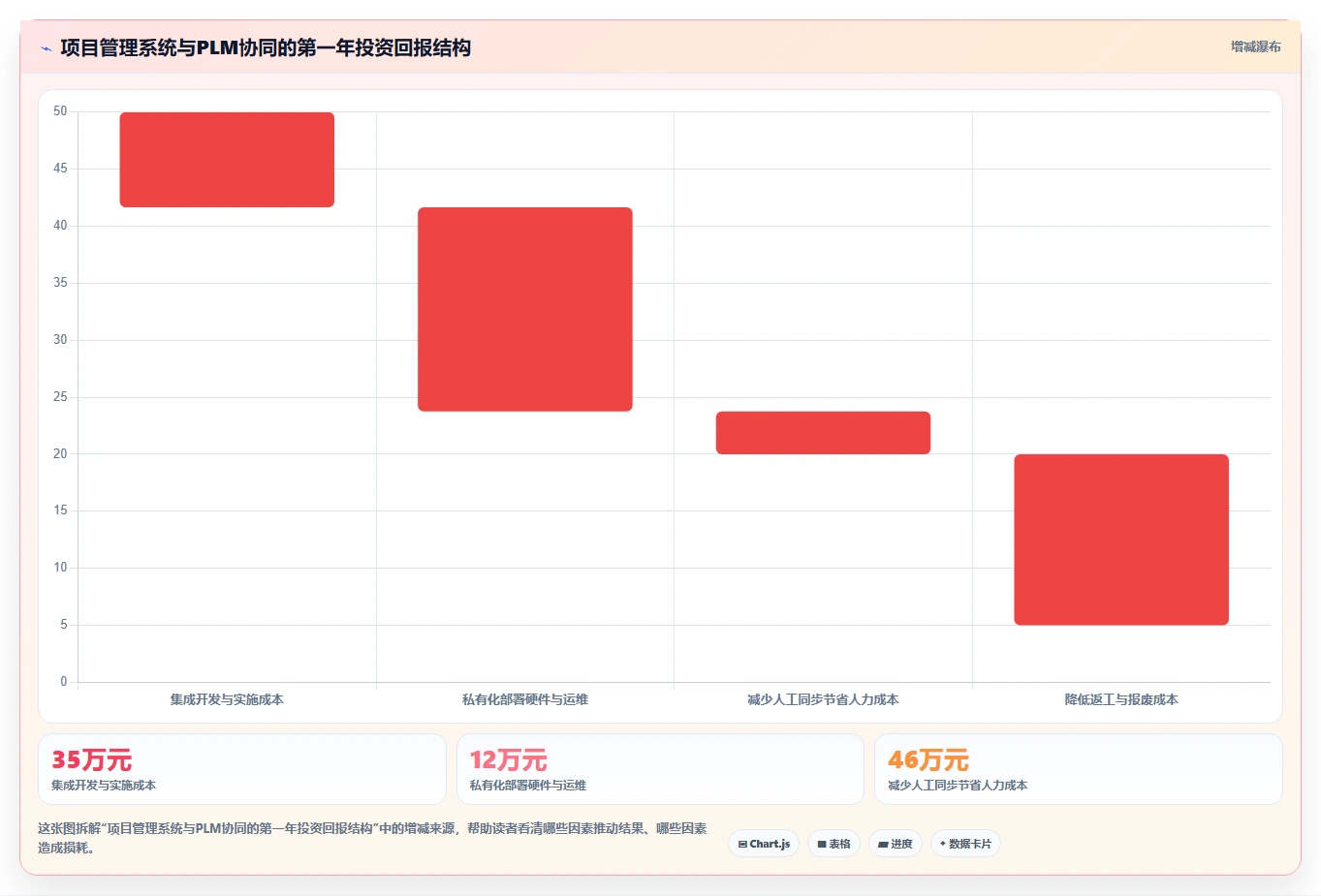Click the x-axis label 私有化部署硬件与运维
This screenshot has height=896, width=1321.
(x=525, y=699)
